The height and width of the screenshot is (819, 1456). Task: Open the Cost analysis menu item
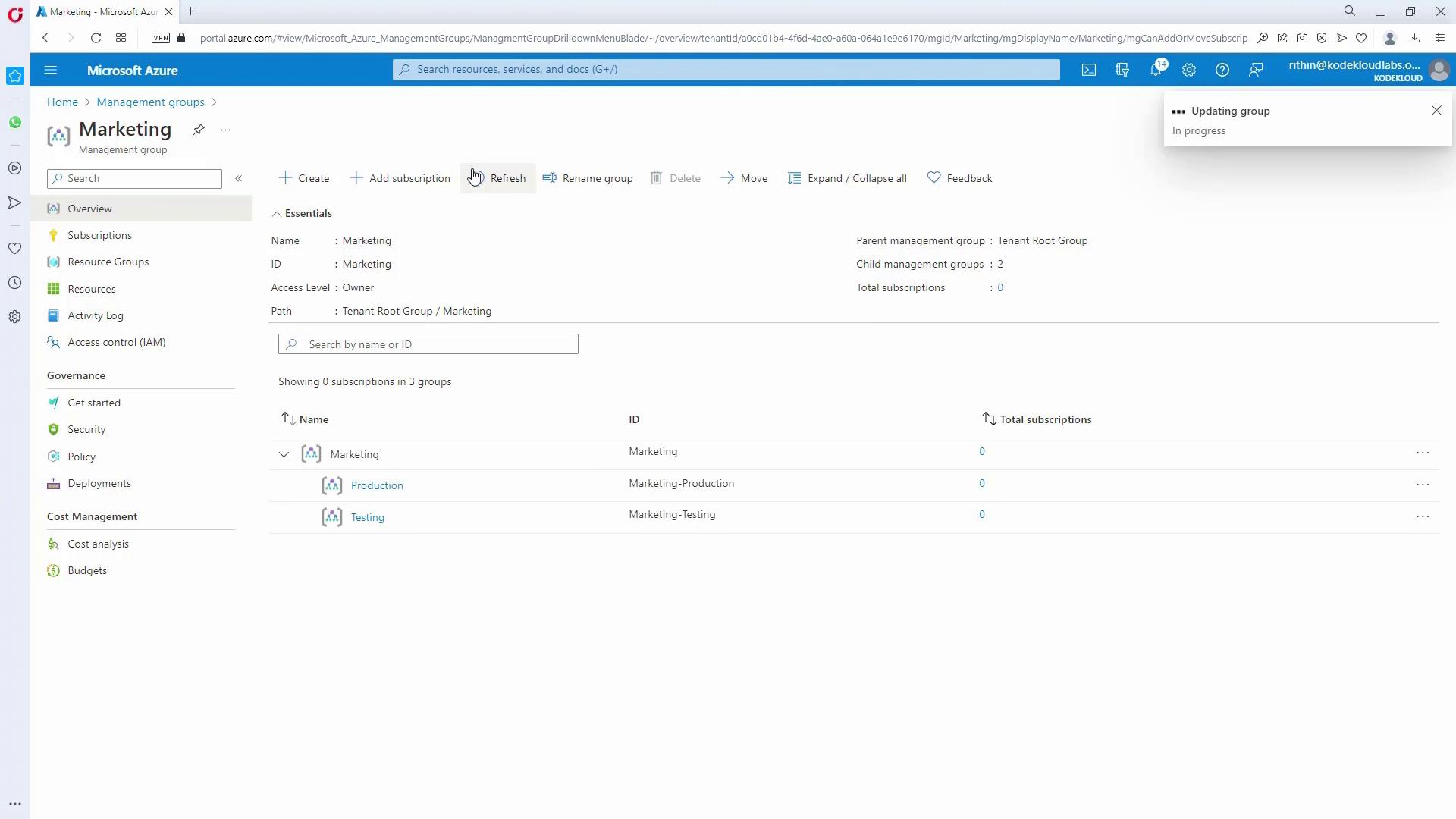[x=98, y=544]
